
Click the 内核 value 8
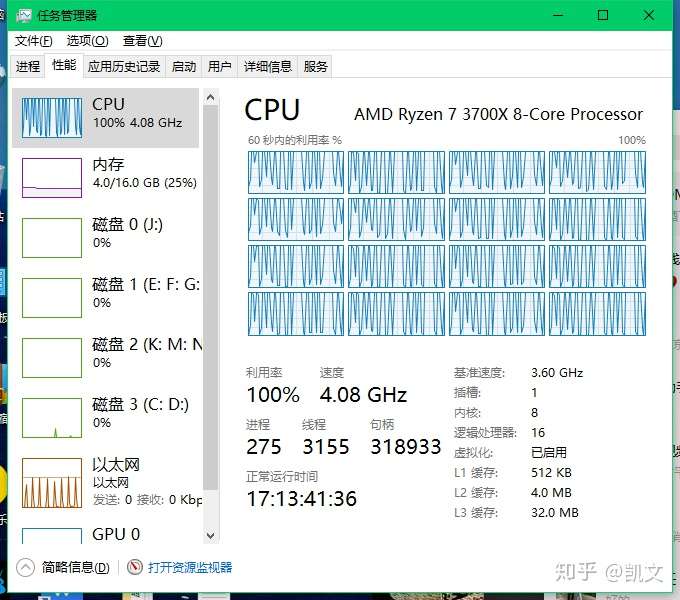pos(534,413)
